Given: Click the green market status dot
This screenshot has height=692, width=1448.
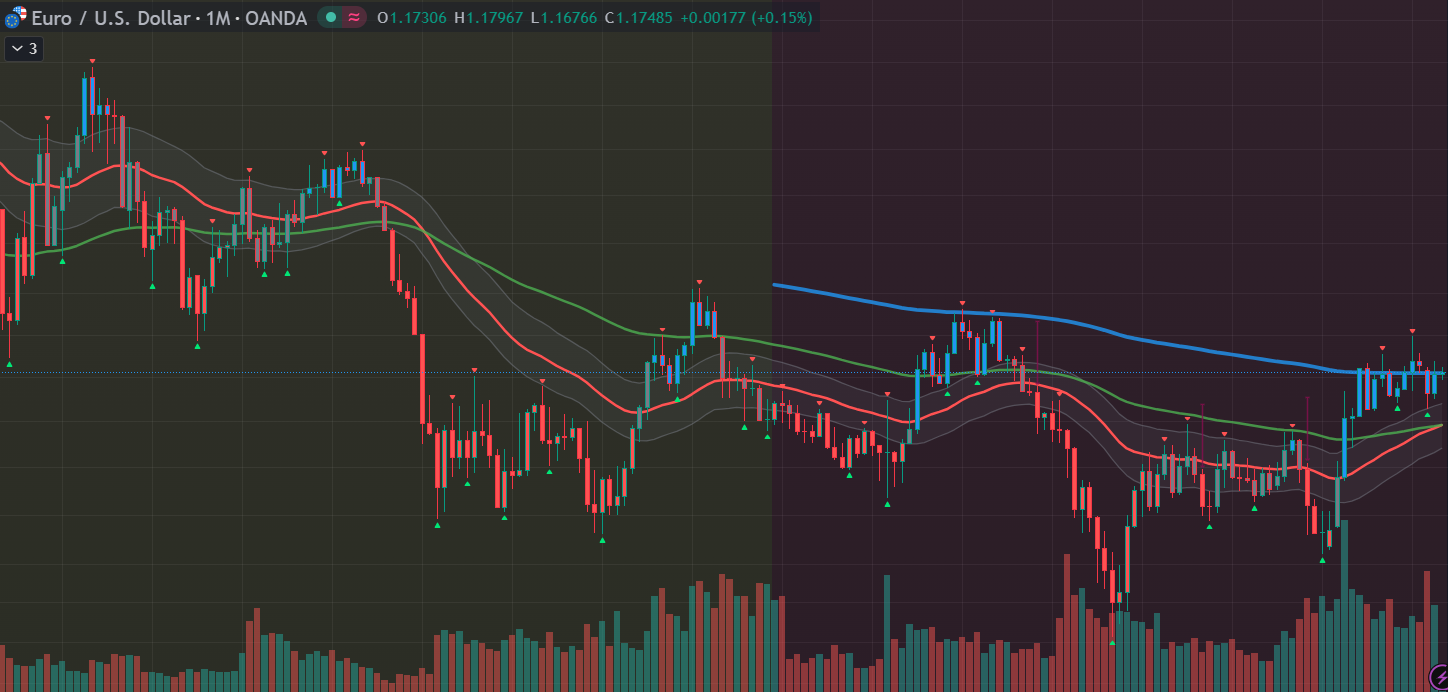Looking at the screenshot, I should (x=331, y=17).
